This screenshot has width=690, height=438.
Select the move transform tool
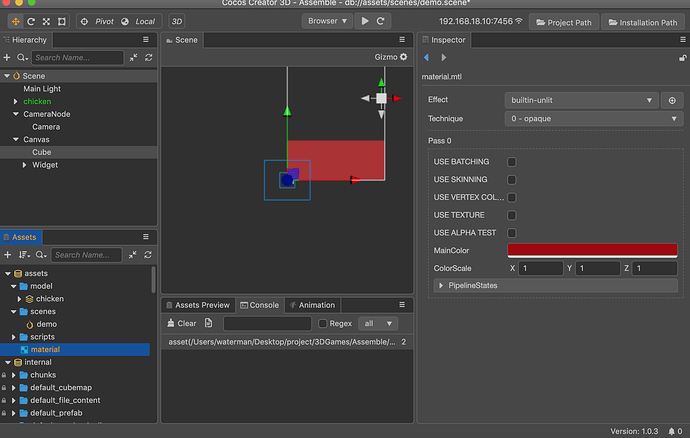tap(16, 21)
